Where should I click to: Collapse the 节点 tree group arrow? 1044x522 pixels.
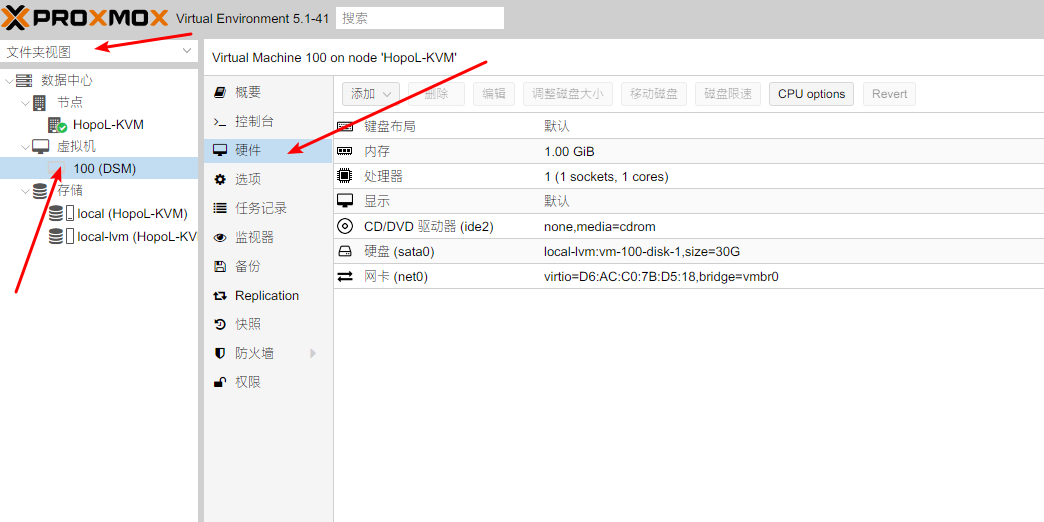(x=25, y=103)
